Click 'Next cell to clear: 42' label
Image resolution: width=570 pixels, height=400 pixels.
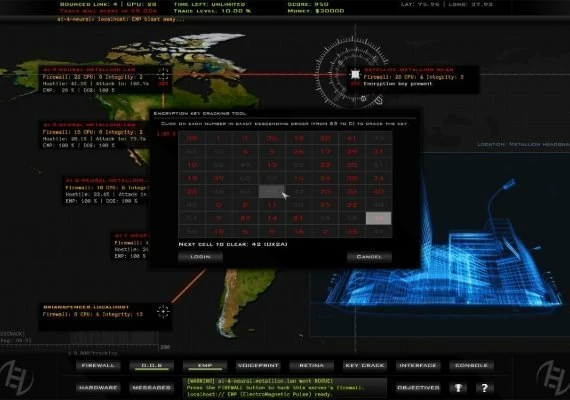tap(233, 244)
